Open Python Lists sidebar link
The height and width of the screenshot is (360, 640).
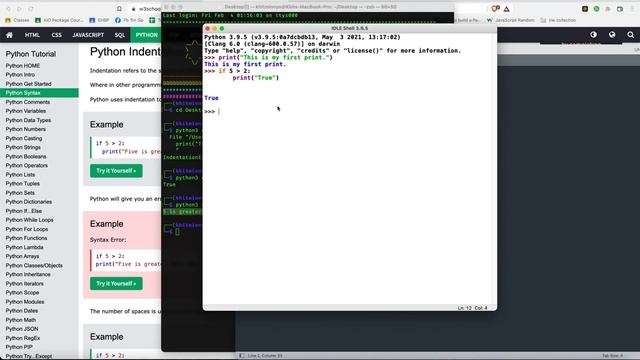pyautogui.click(x=20, y=175)
